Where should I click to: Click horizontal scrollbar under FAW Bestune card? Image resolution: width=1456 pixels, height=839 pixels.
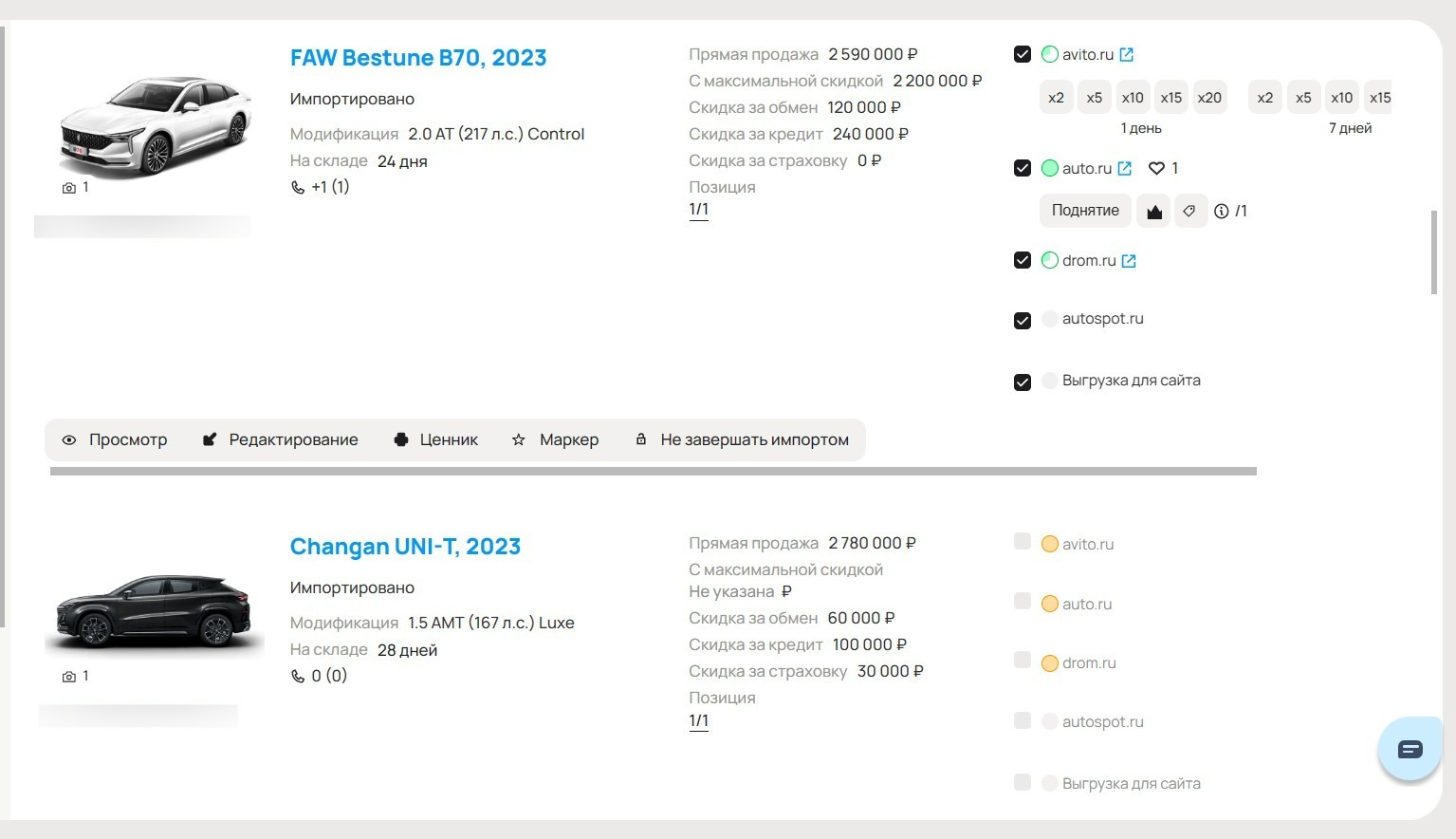coord(654,471)
